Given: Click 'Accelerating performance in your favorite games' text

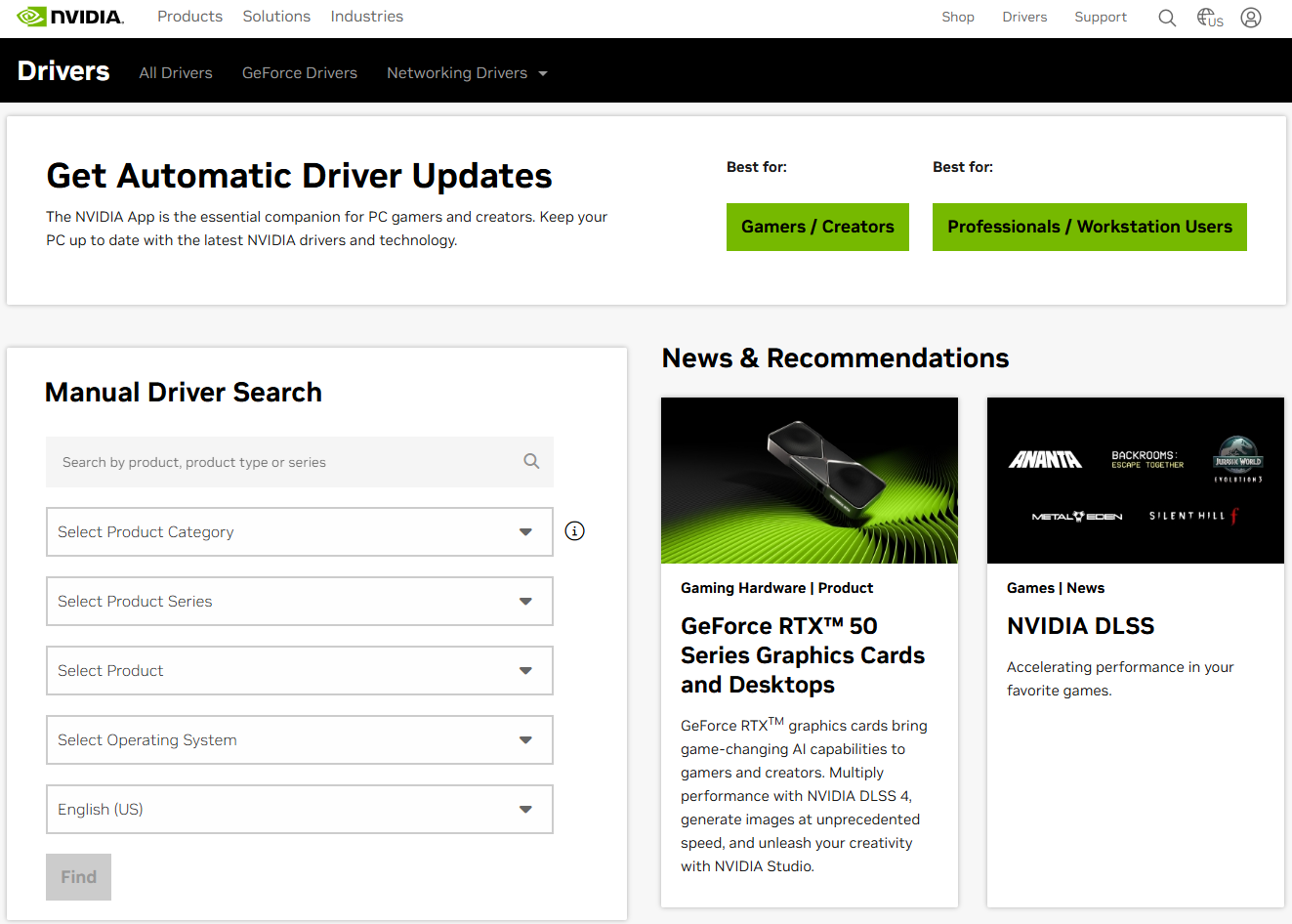Looking at the screenshot, I should click(1120, 679).
